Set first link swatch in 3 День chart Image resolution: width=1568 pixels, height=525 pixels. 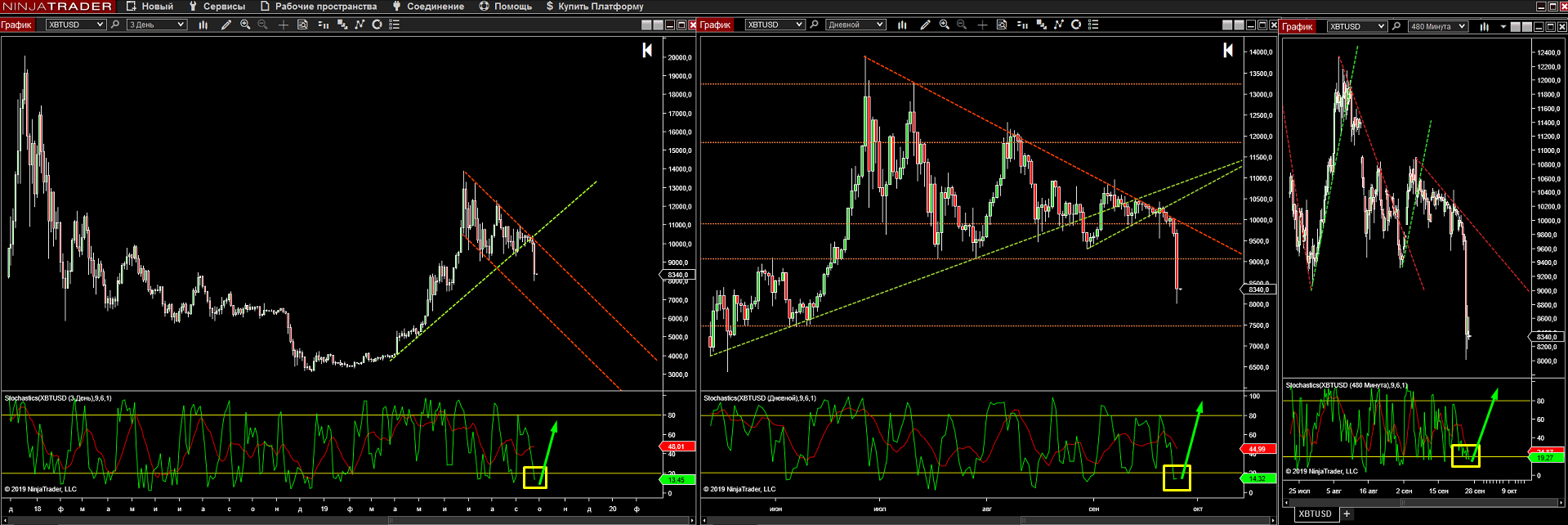point(646,25)
